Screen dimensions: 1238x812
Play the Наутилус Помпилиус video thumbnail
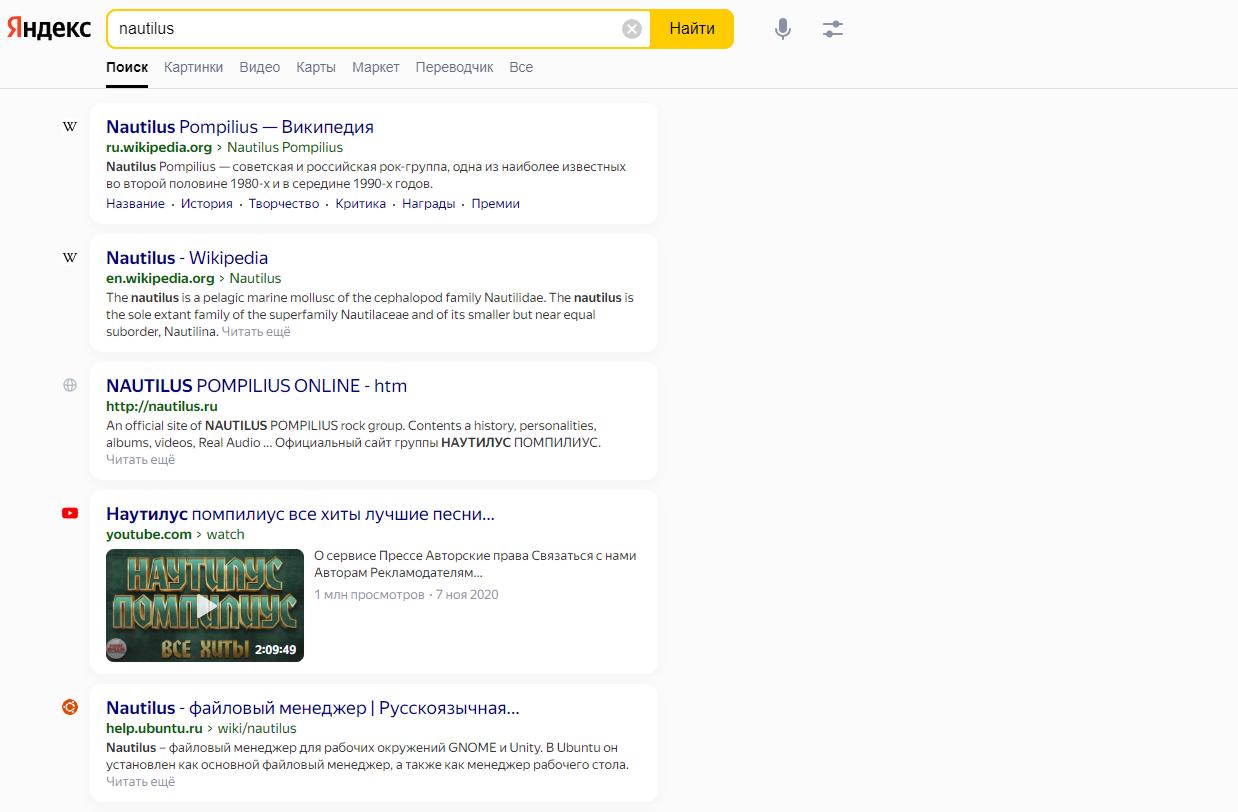coord(205,605)
